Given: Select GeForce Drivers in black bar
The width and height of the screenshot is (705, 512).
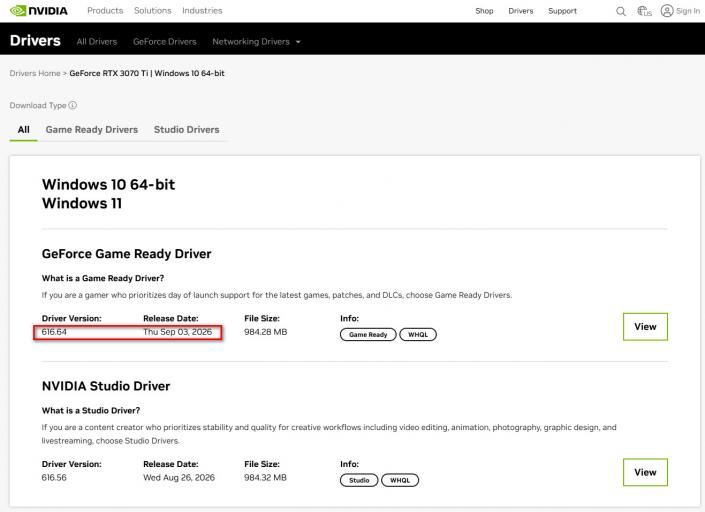Looking at the screenshot, I should click(165, 41).
